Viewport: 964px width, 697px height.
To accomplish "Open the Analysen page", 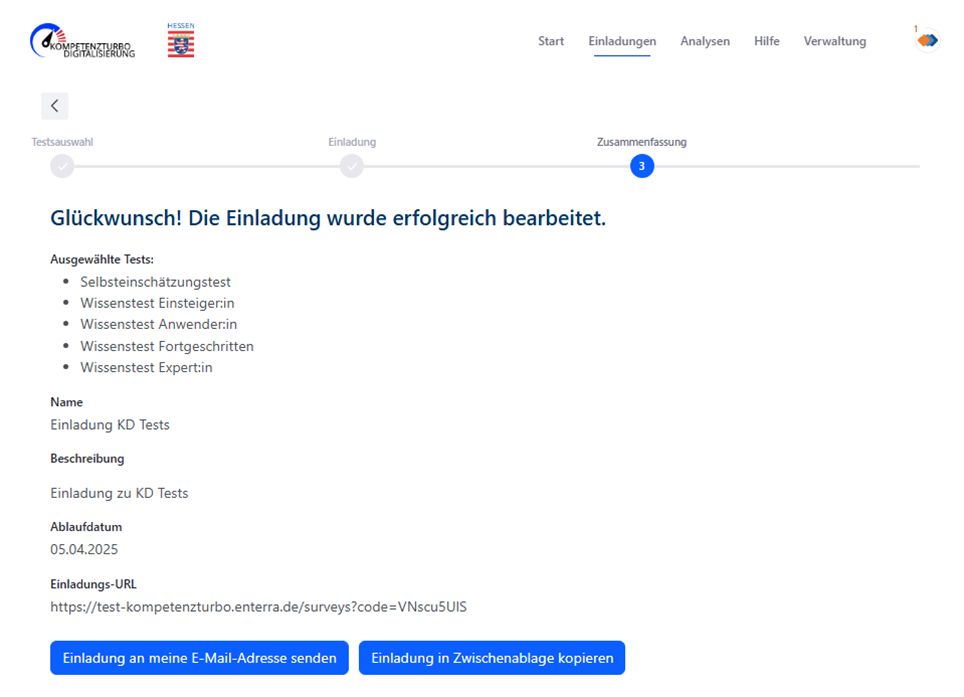I will (x=705, y=41).
